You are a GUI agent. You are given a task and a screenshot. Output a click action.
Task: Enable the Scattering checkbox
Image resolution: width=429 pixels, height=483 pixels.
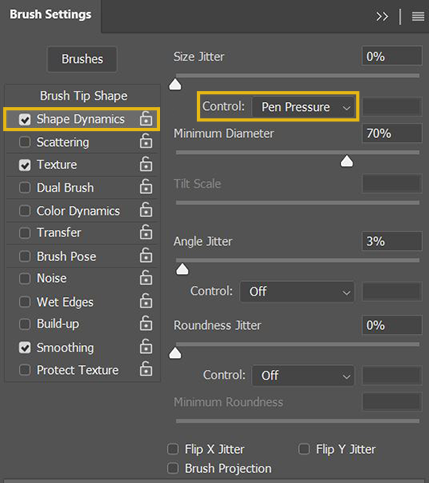[x=25, y=142]
